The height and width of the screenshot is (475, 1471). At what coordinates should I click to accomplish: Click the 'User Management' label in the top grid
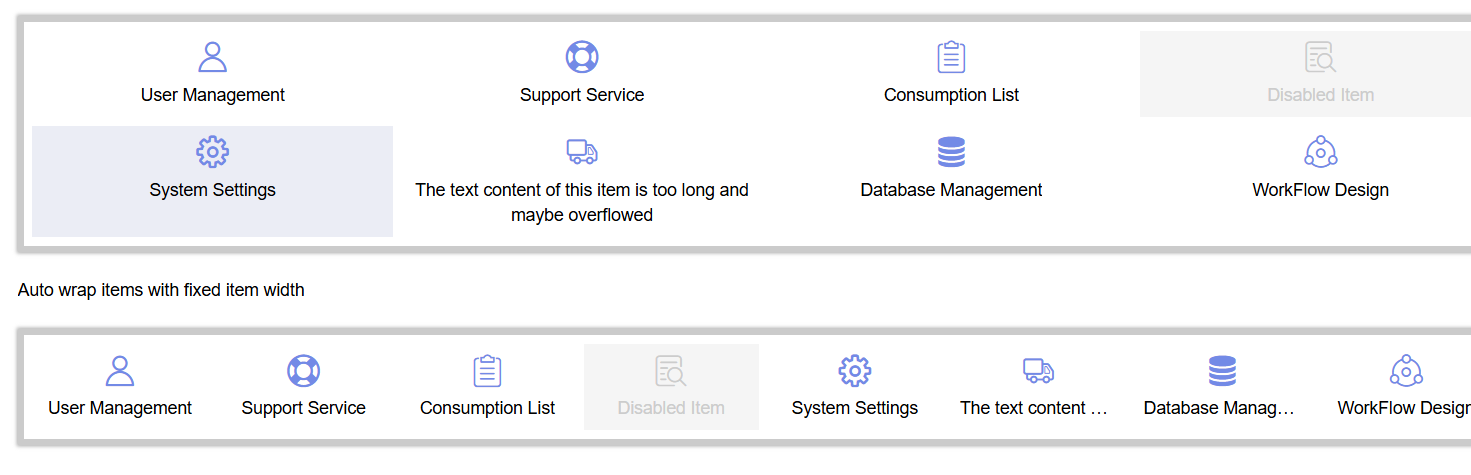pyautogui.click(x=212, y=95)
